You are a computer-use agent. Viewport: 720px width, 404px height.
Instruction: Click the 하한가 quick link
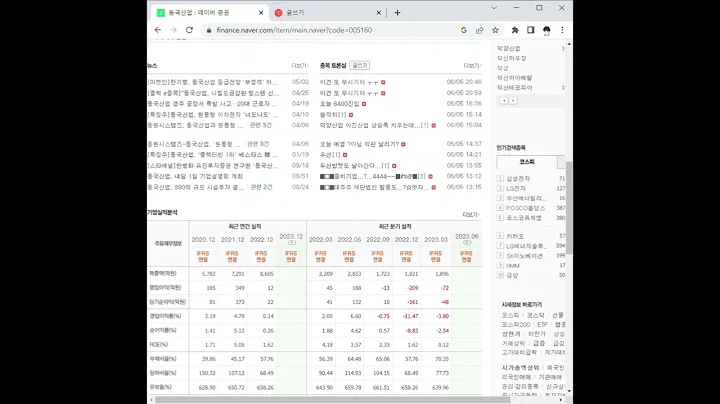[x=536, y=334]
